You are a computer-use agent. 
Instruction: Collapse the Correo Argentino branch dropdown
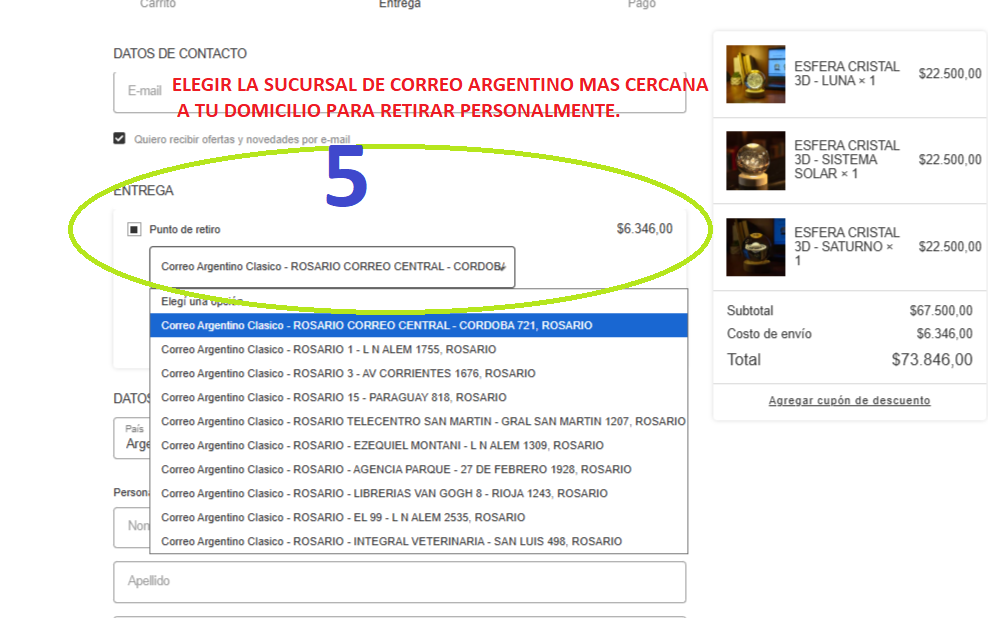[332, 267]
